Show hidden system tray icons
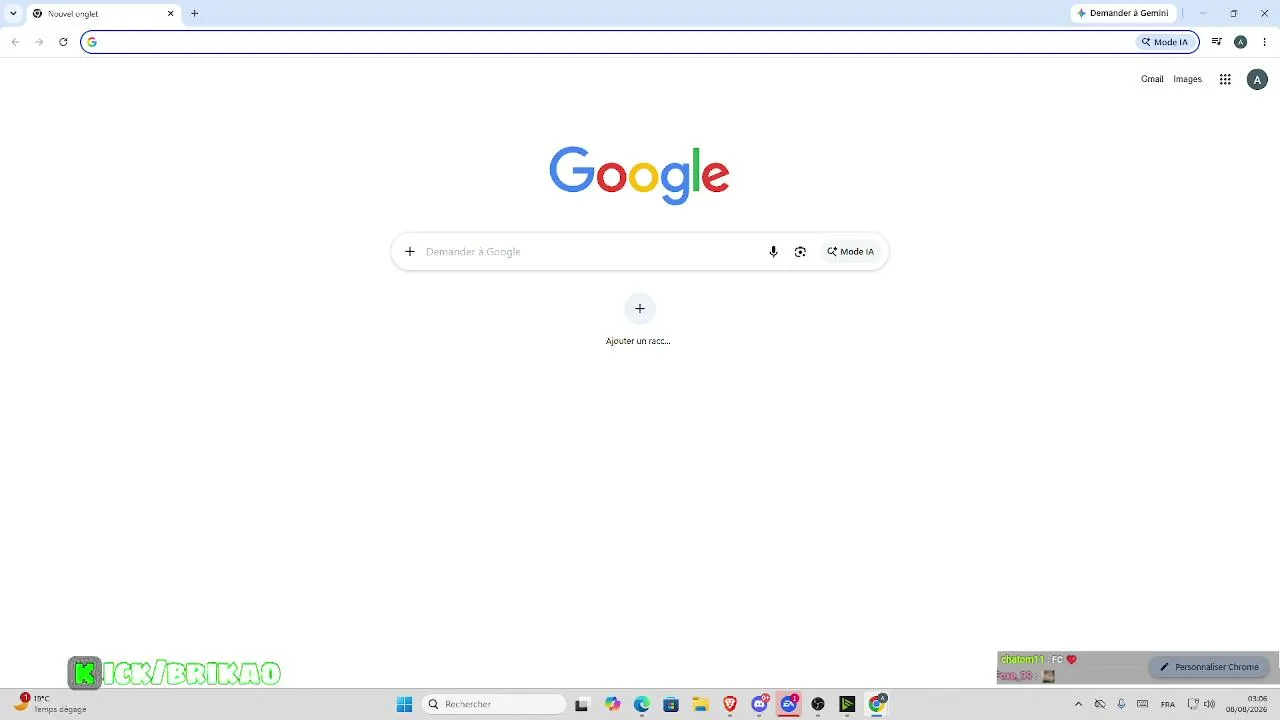The width and height of the screenshot is (1280, 720). point(1078,705)
